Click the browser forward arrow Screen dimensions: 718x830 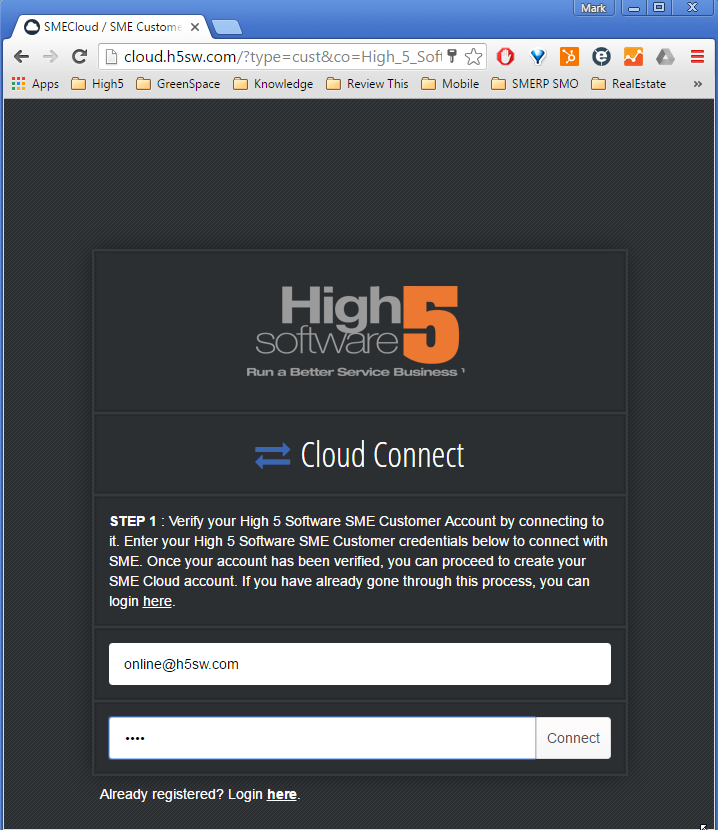(50, 56)
